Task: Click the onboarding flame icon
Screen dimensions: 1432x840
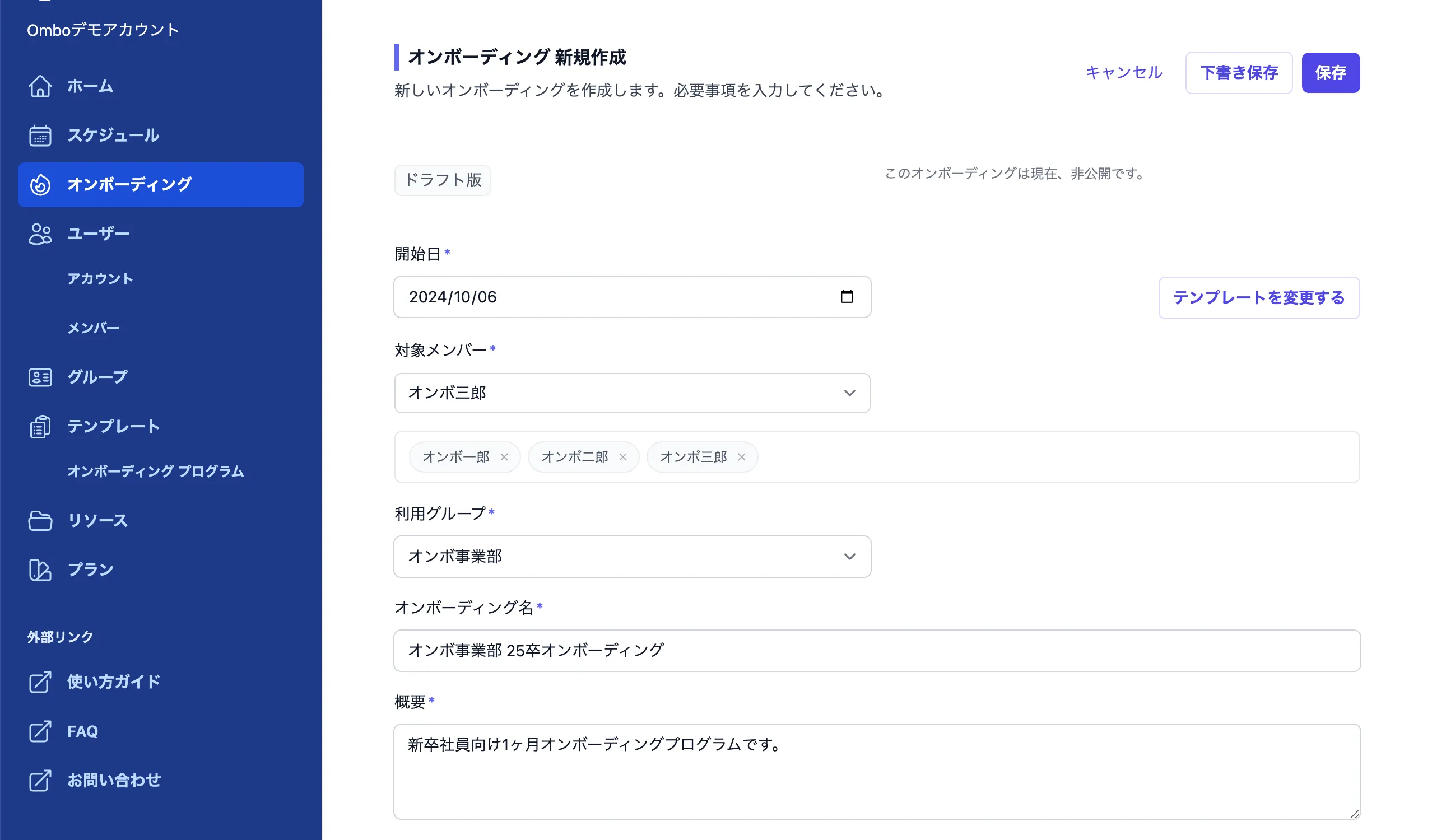Action: [40, 185]
